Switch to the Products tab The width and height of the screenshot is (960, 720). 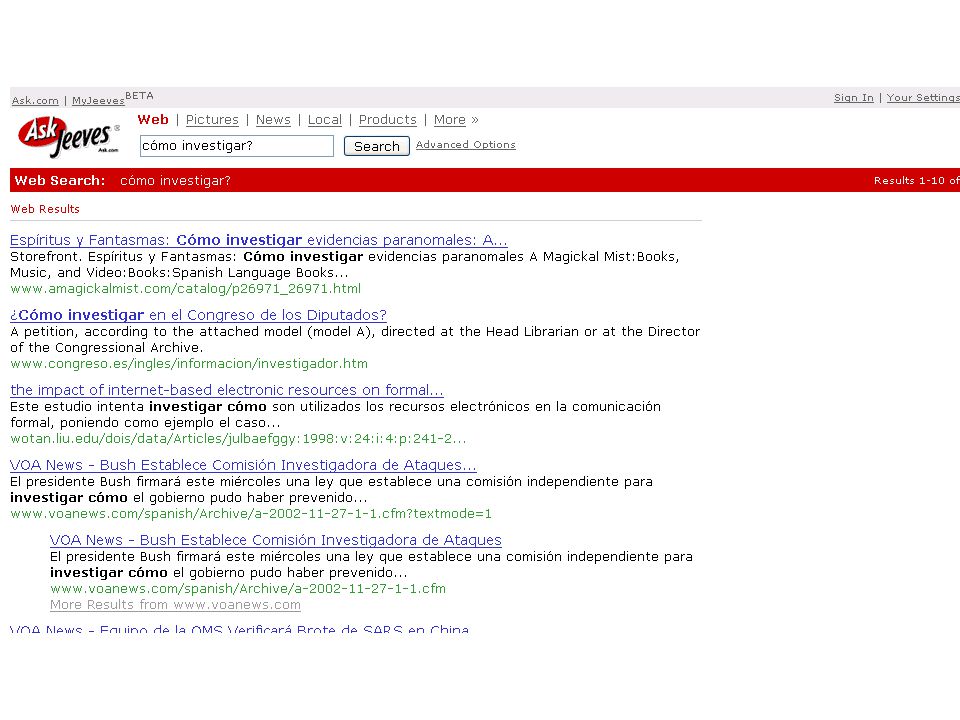[x=388, y=119]
